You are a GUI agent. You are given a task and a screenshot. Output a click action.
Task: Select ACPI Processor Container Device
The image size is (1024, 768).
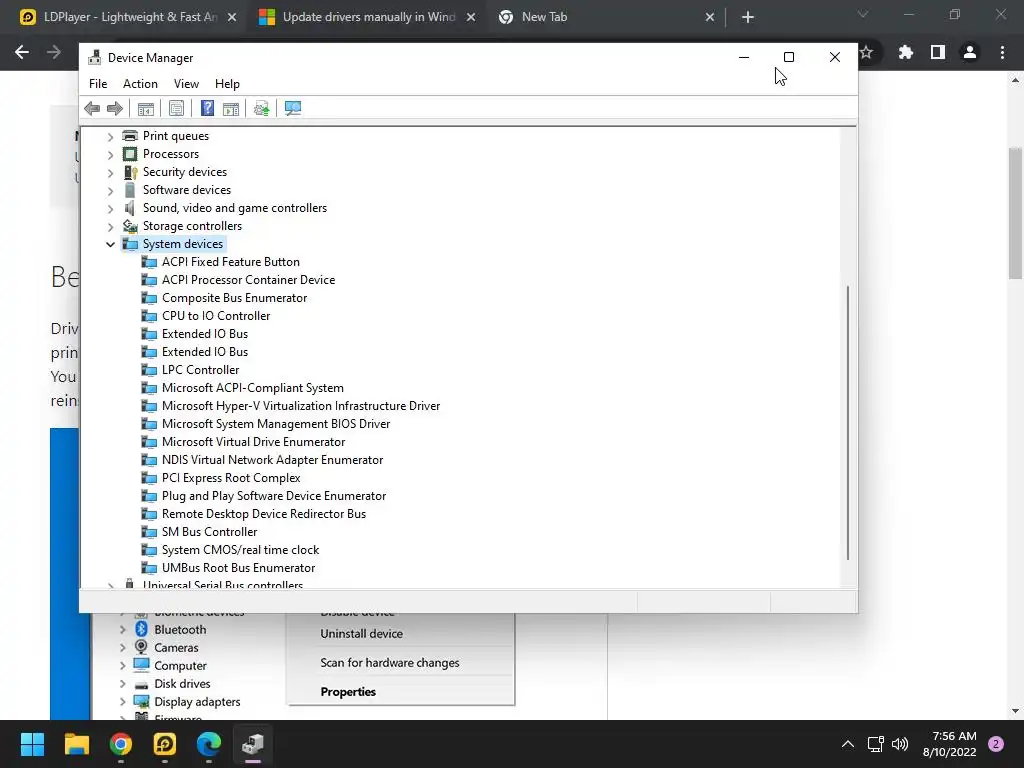[248, 280]
